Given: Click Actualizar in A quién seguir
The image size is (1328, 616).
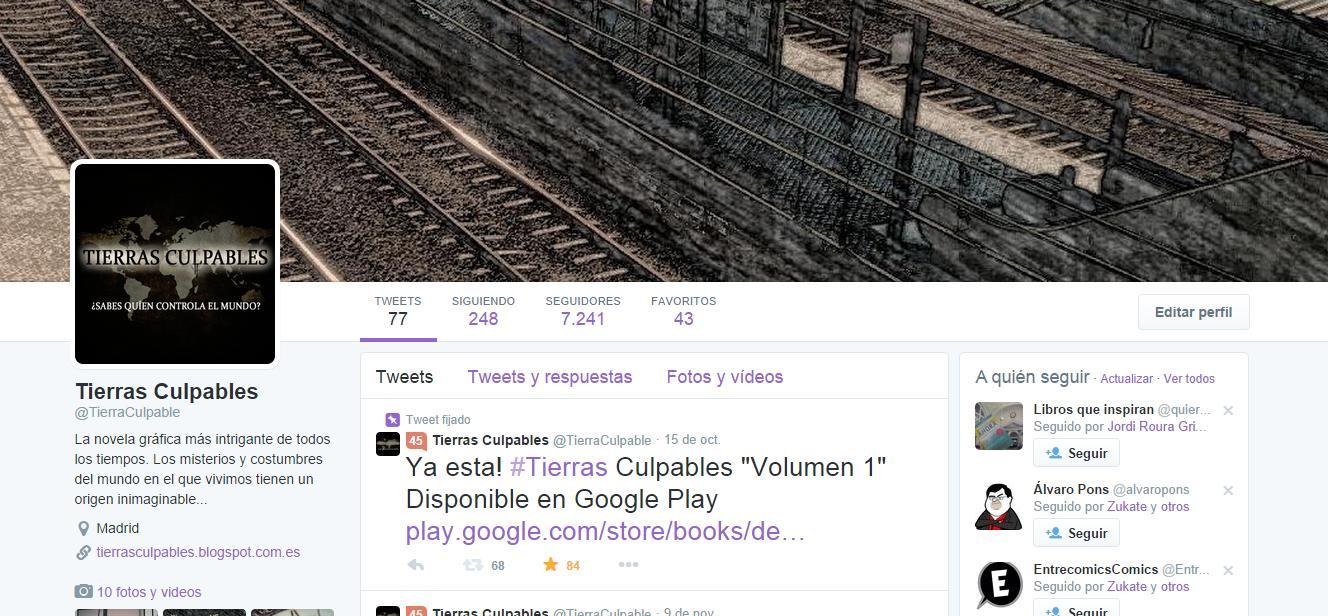Looking at the screenshot, I should (x=1127, y=379).
